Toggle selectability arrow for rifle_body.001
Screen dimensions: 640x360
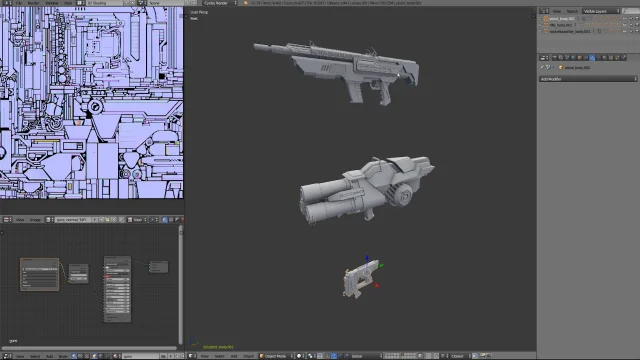coord(631,25)
